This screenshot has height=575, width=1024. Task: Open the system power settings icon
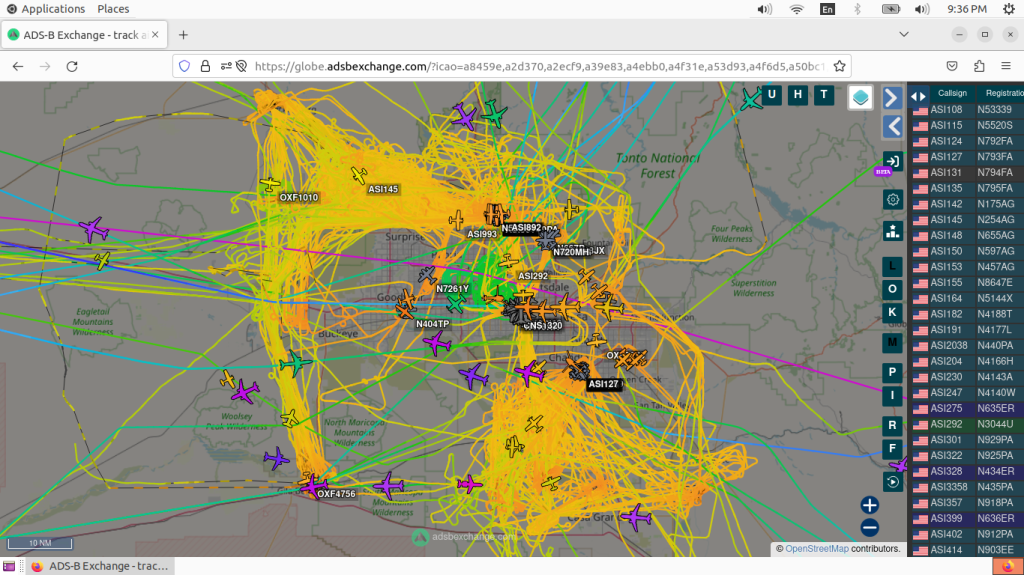click(x=1008, y=8)
